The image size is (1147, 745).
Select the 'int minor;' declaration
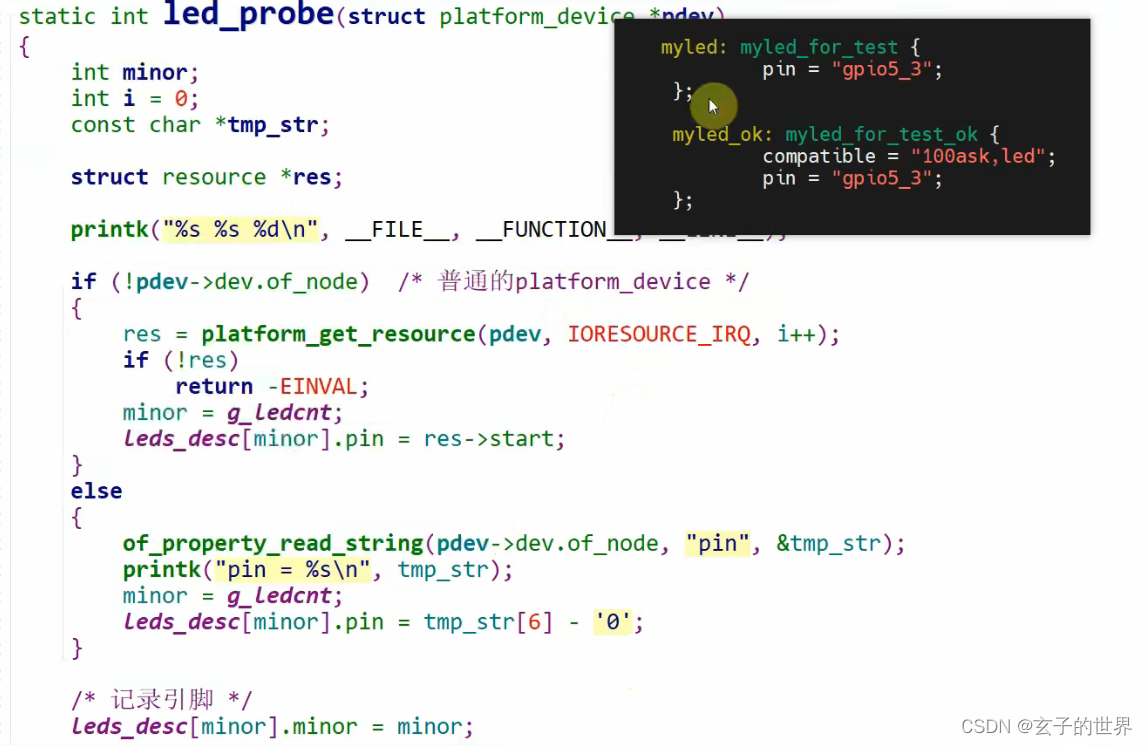tap(135, 72)
